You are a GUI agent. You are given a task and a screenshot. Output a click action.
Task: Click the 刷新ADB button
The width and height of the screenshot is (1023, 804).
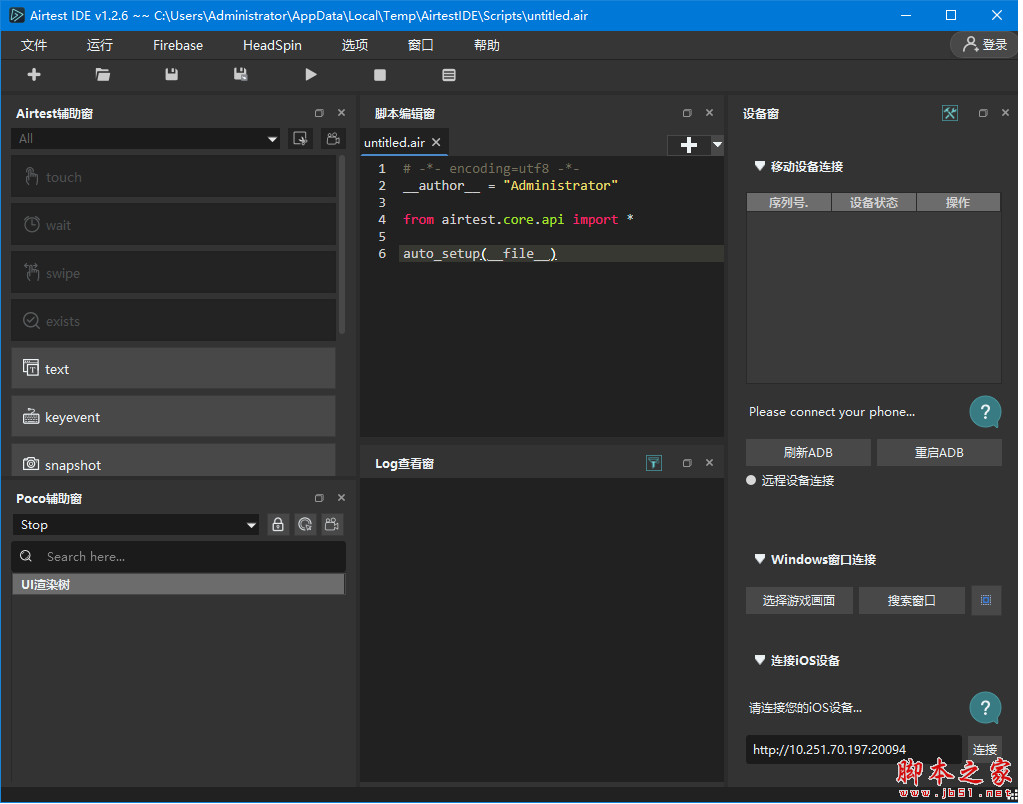click(808, 453)
